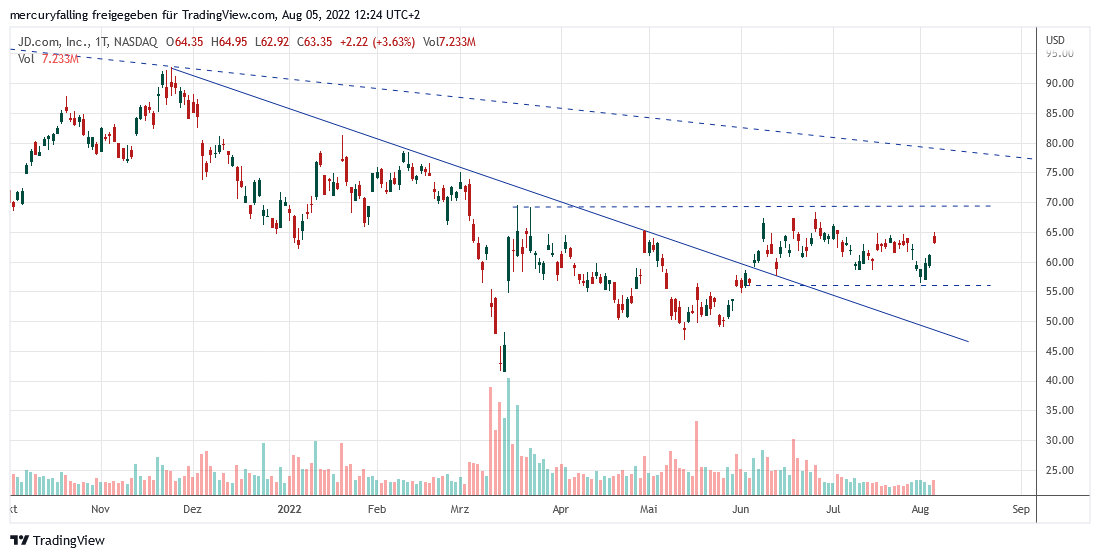Click the Sep label on the time axis

point(1020,508)
